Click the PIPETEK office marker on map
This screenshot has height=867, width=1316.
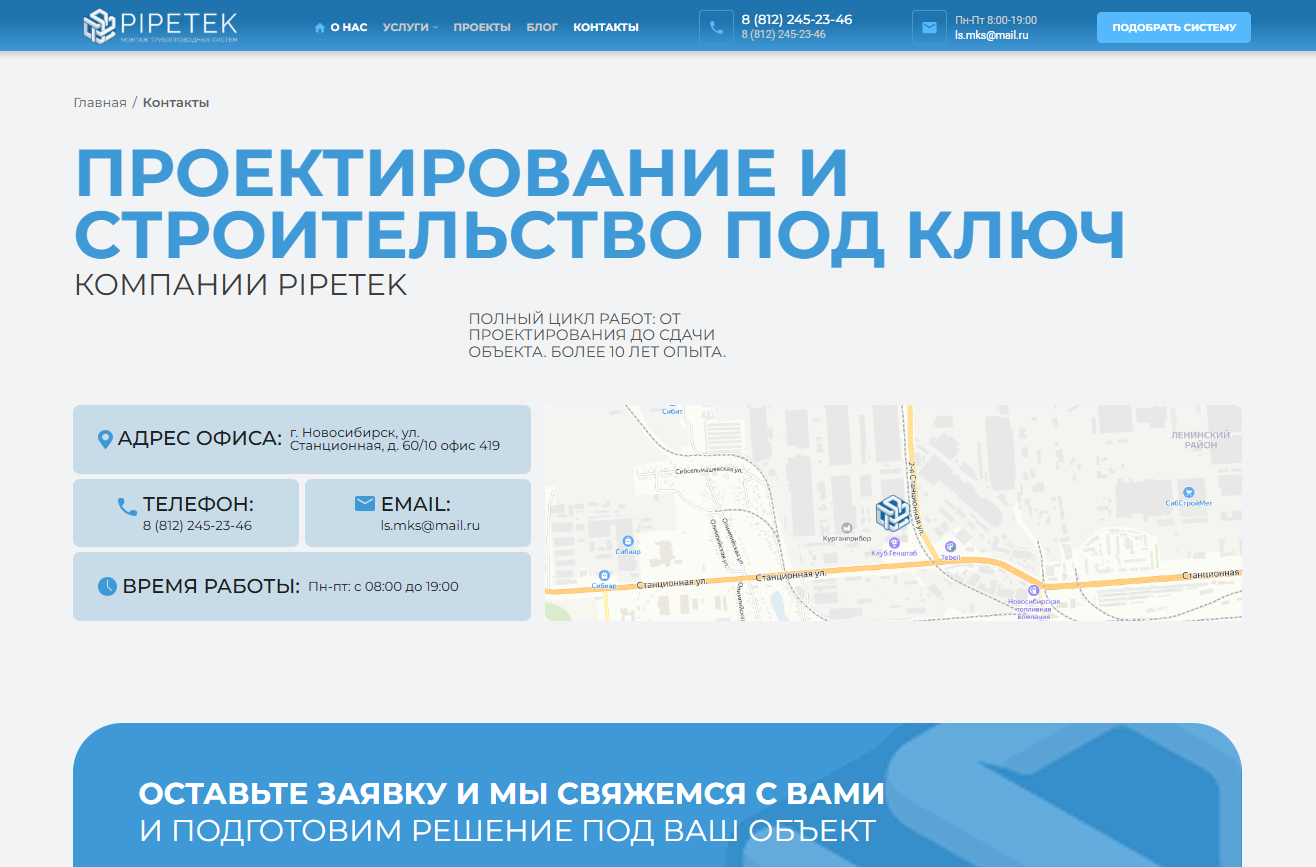(891, 512)
